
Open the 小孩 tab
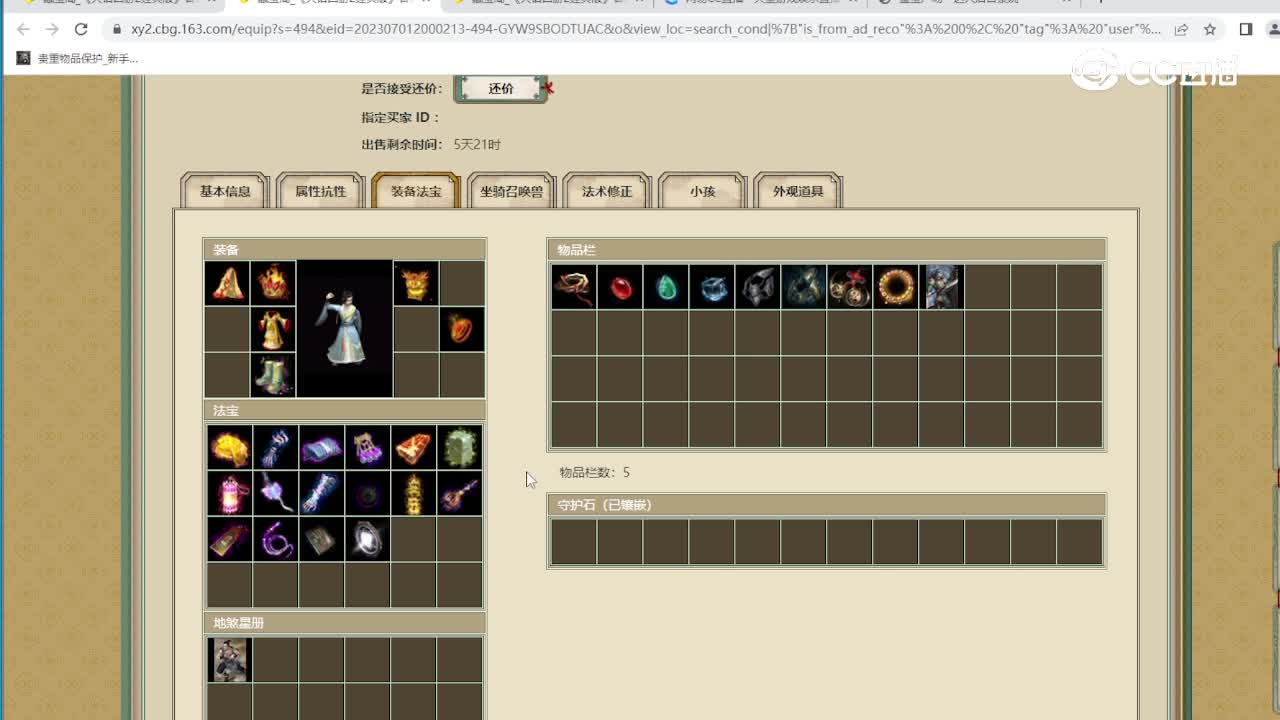pos(702,191)
